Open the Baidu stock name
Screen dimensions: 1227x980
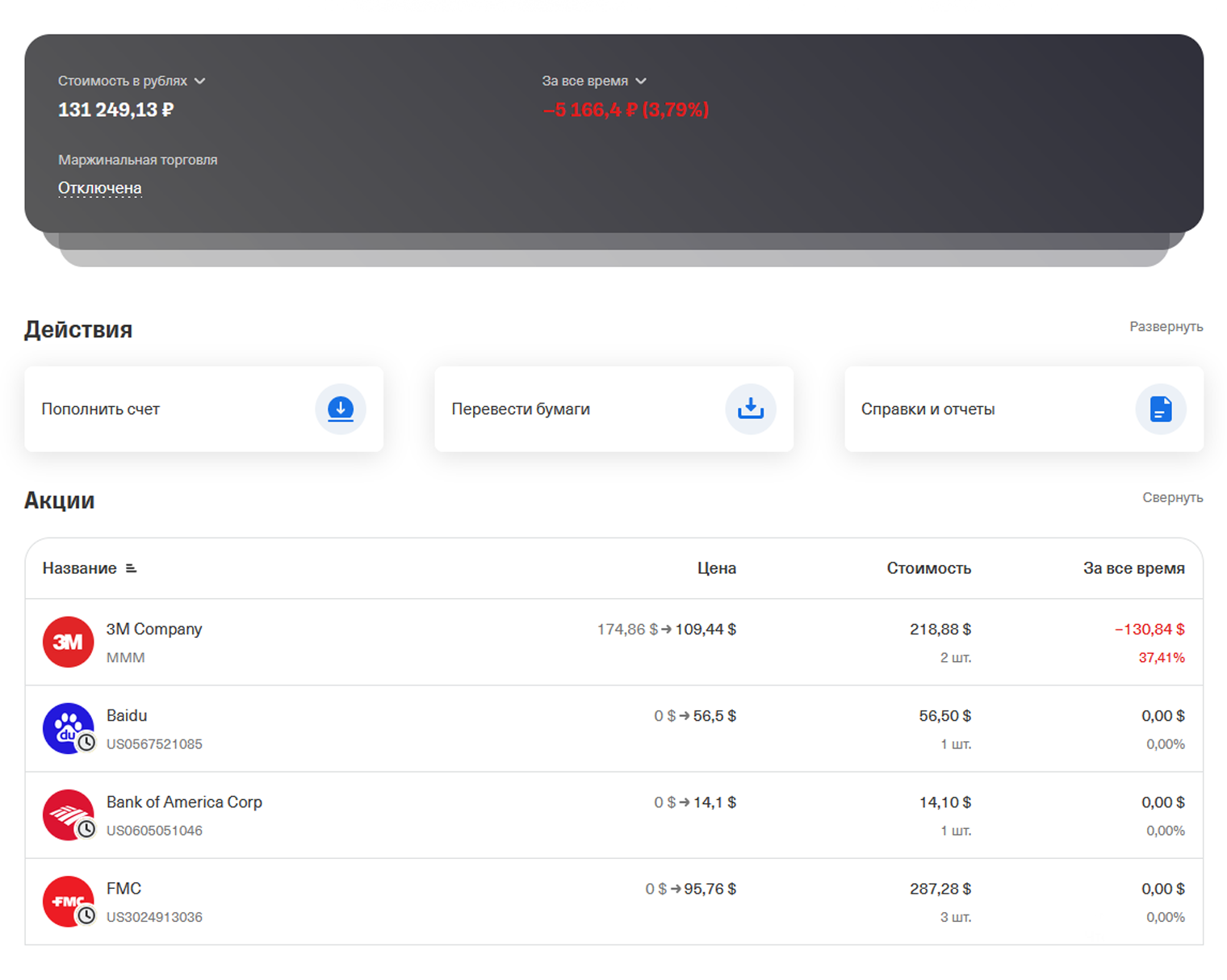click(x=127, y=715)
